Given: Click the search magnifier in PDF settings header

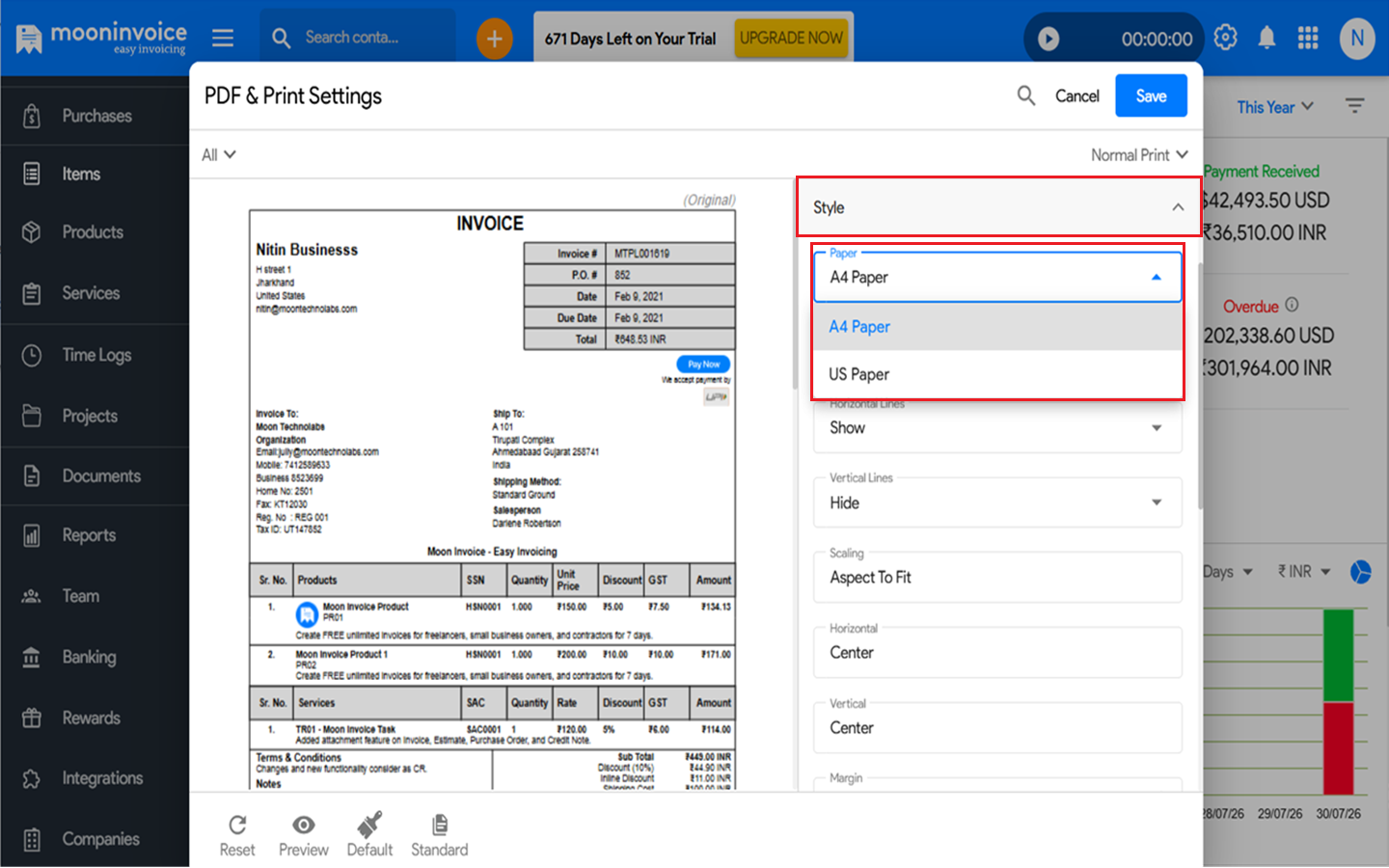Looking at the screenshot, I should click(1026, 95).
